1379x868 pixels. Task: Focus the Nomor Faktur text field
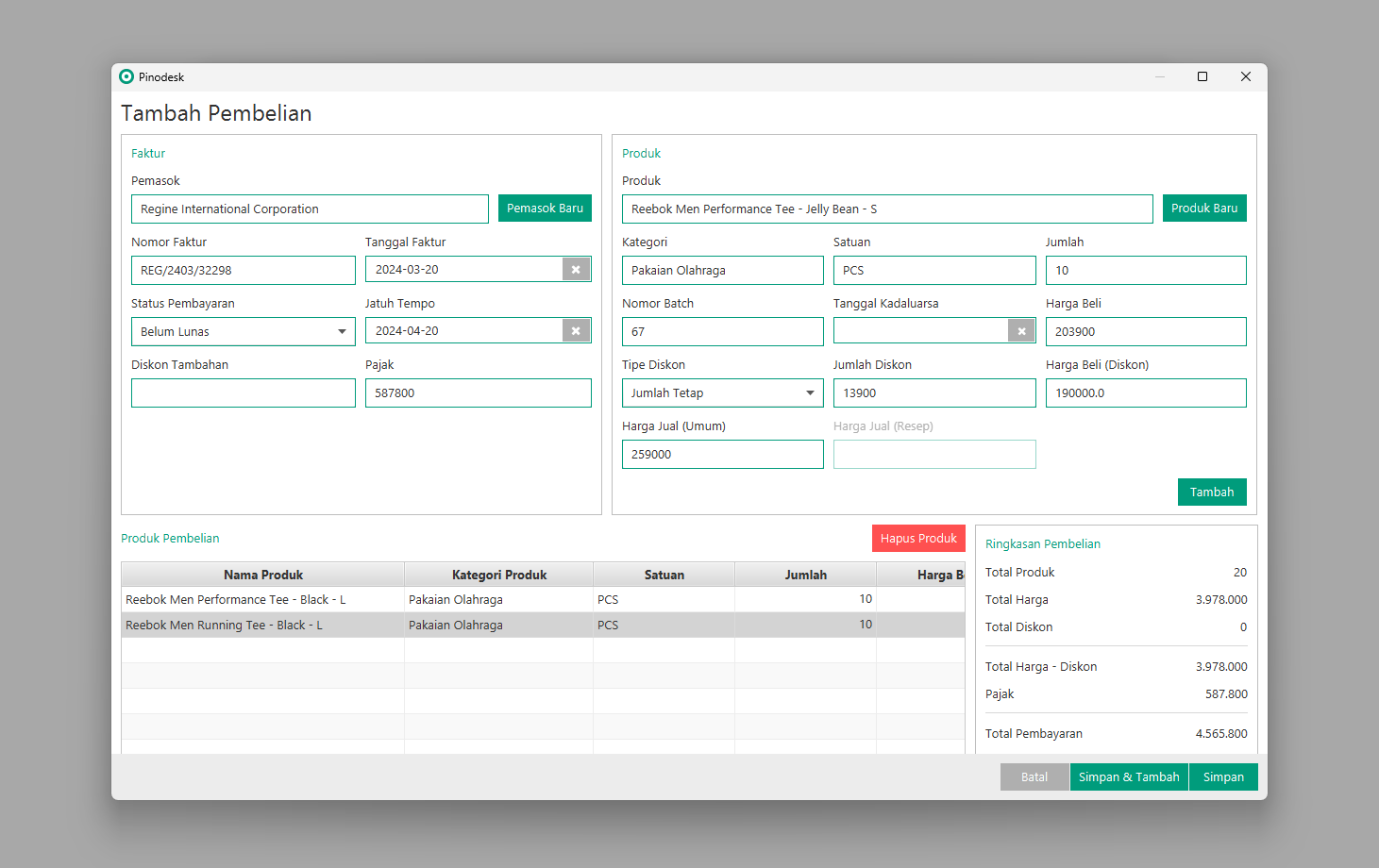click(244, 271)
